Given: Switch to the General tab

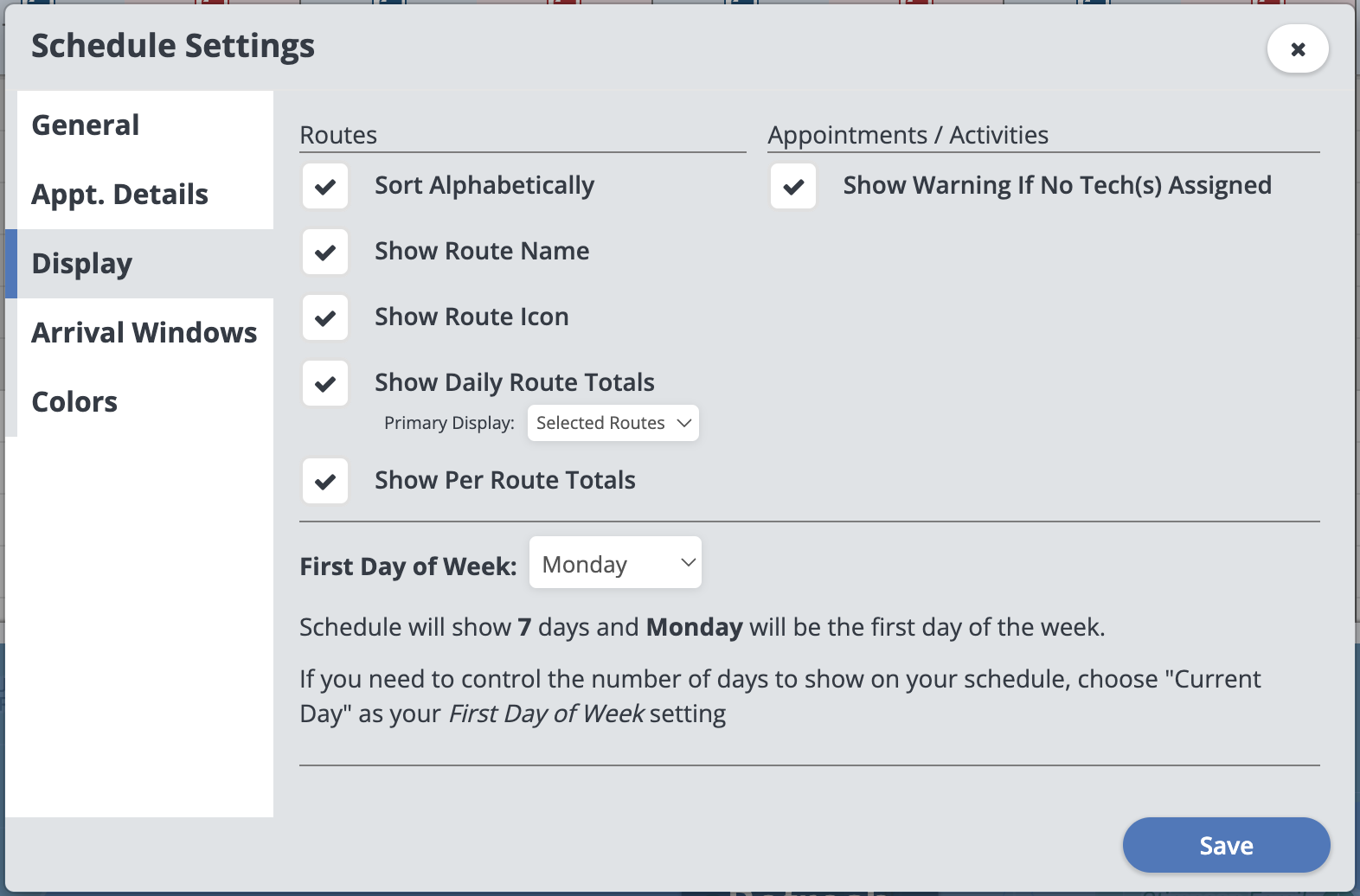Looking at the screenshot, I should click(86, 125).
